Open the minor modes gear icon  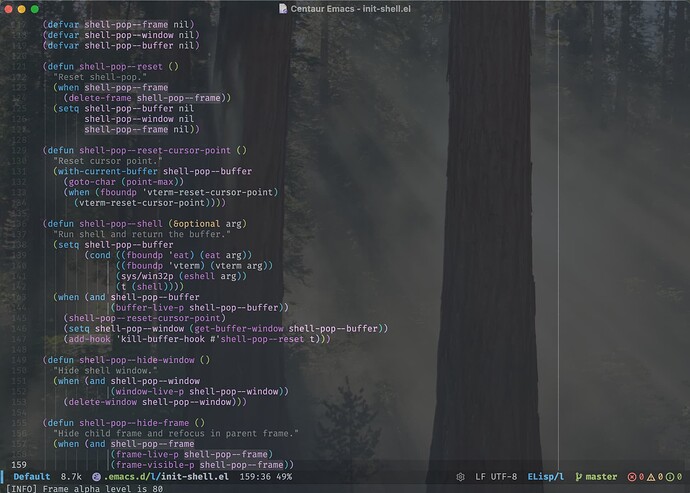point(460,477)
